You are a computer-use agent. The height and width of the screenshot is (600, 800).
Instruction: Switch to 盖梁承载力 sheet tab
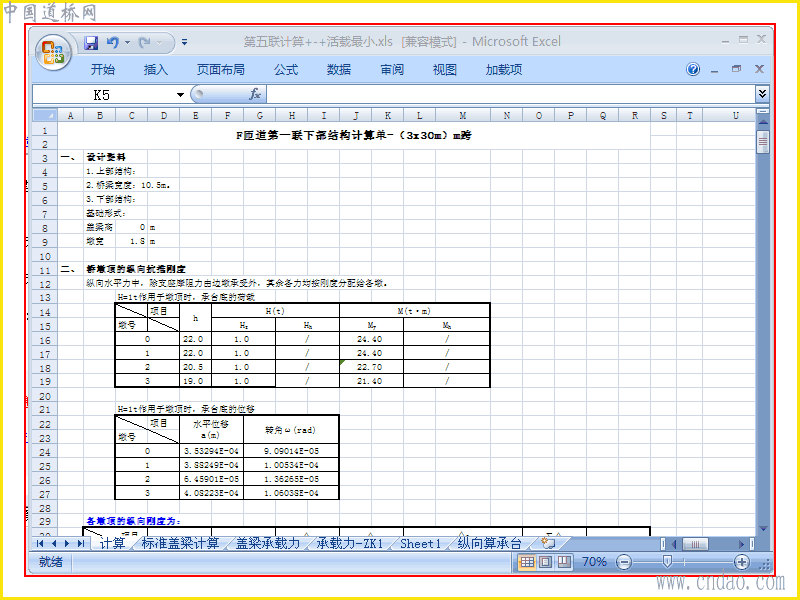click(268, 543)
